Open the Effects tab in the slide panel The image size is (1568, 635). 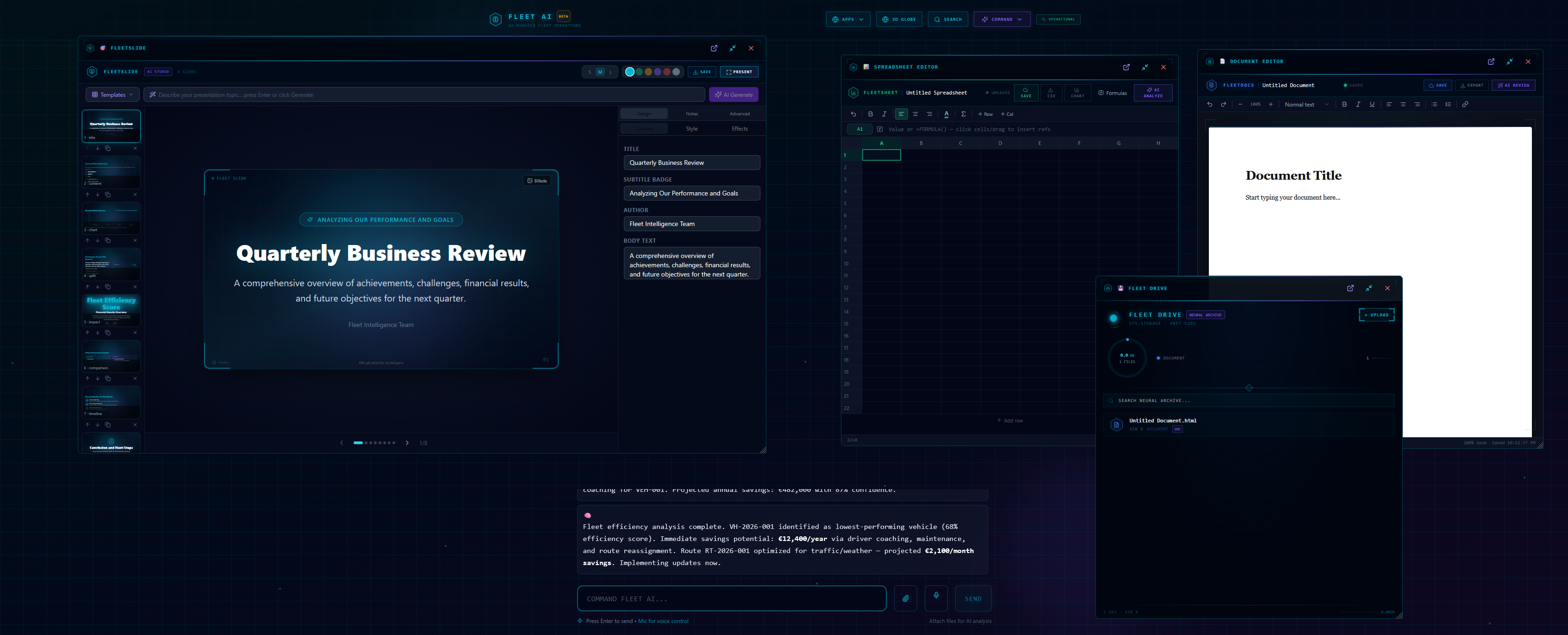740,129
